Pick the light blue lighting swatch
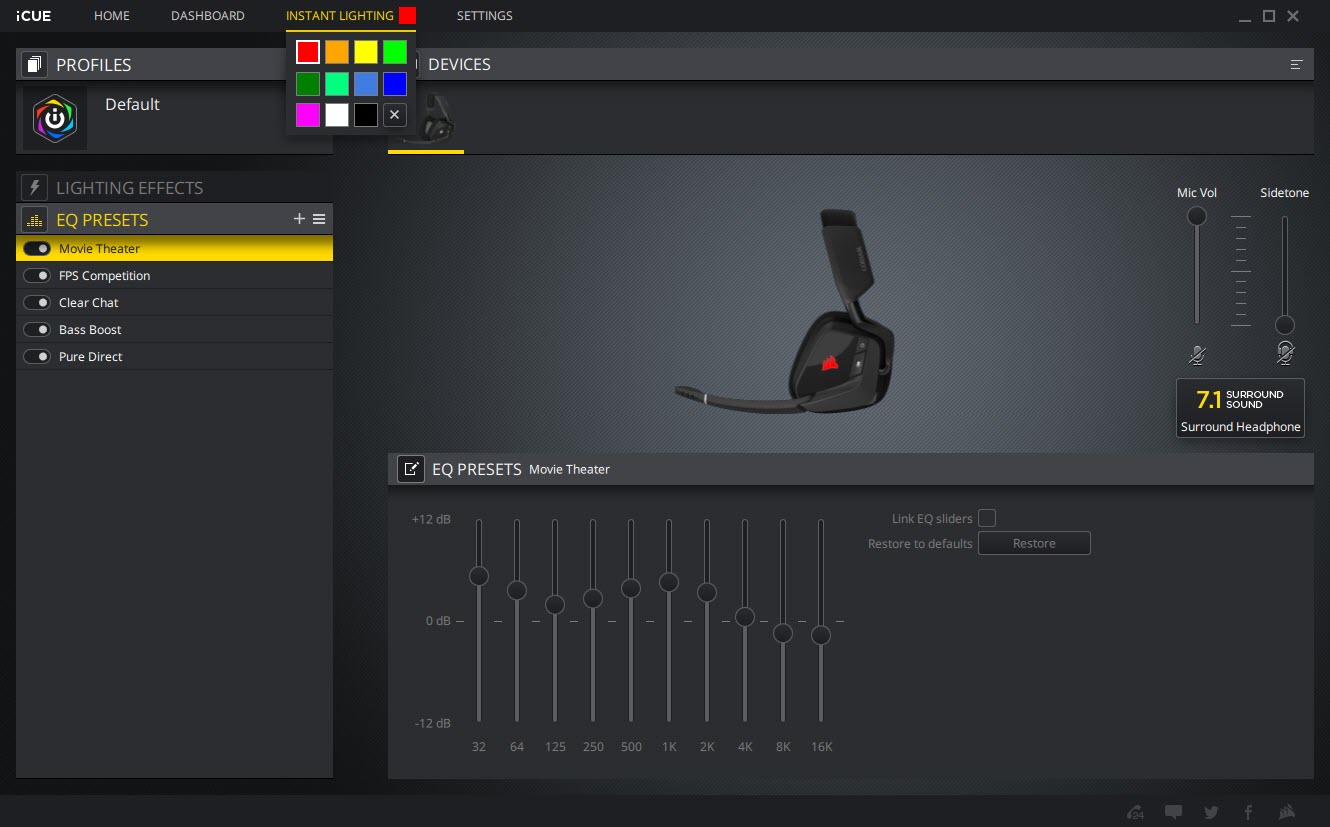 [366, 84]
